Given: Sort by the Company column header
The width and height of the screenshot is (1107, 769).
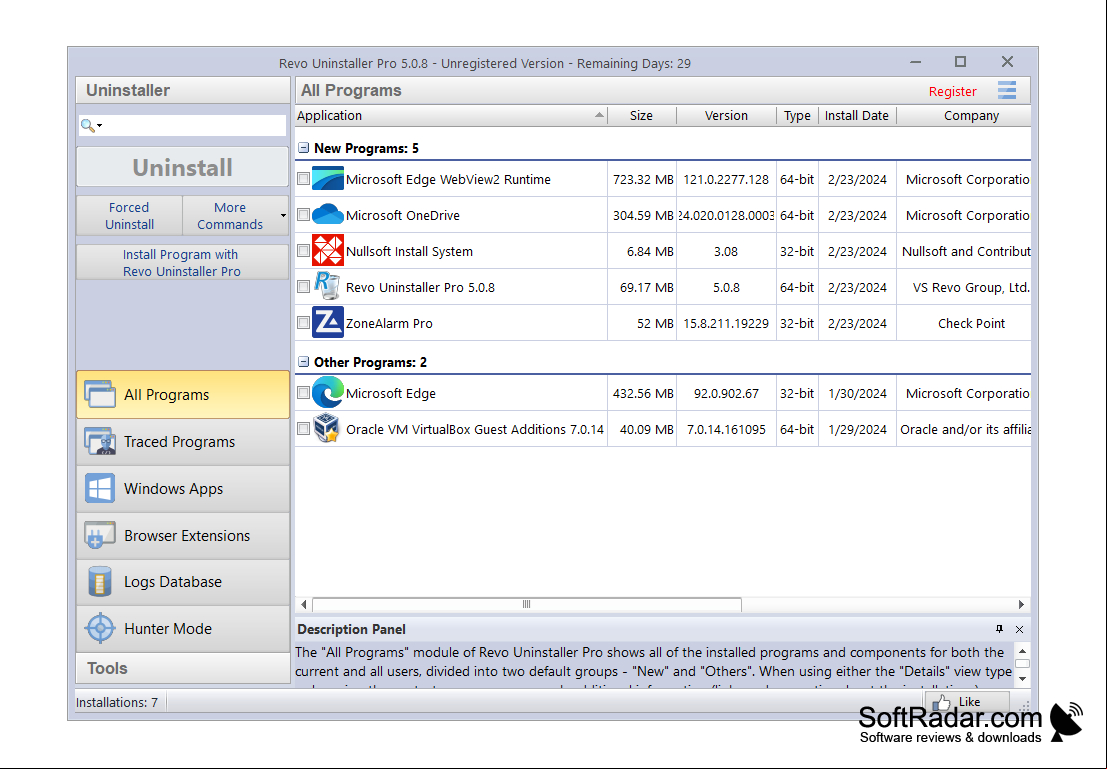Looking at the screenshot, I should [964, 115].
